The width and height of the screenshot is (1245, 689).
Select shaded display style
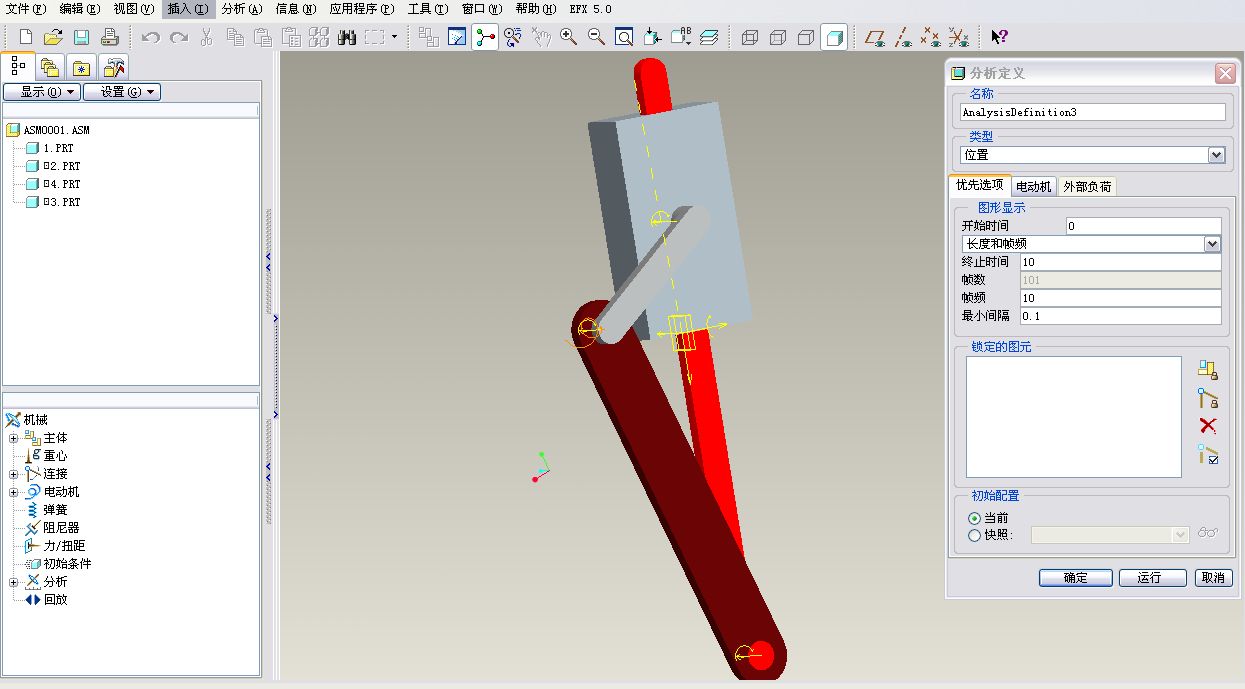pos(834,38)
